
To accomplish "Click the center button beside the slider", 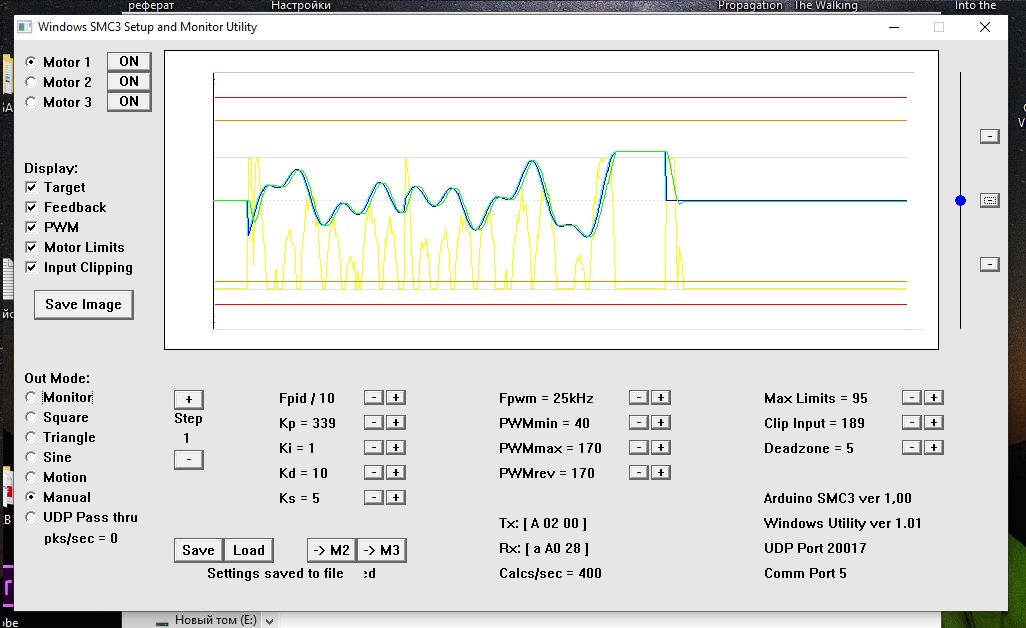I will tap(989, 200).
